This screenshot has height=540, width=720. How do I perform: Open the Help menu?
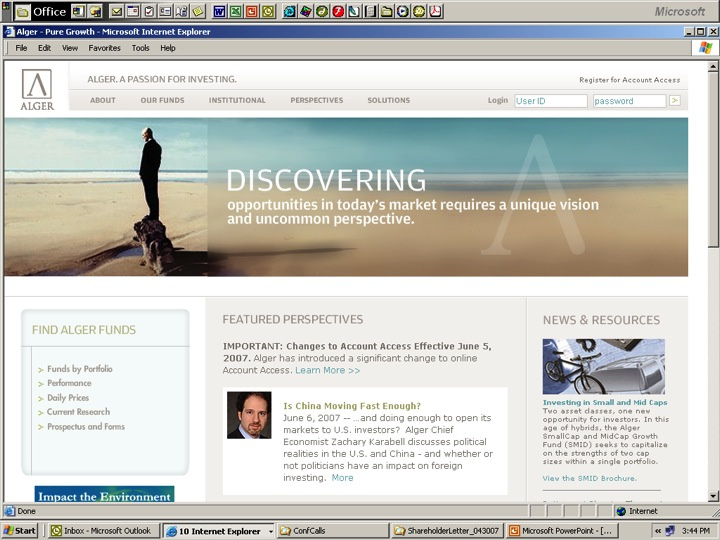[x=168, y=48]
